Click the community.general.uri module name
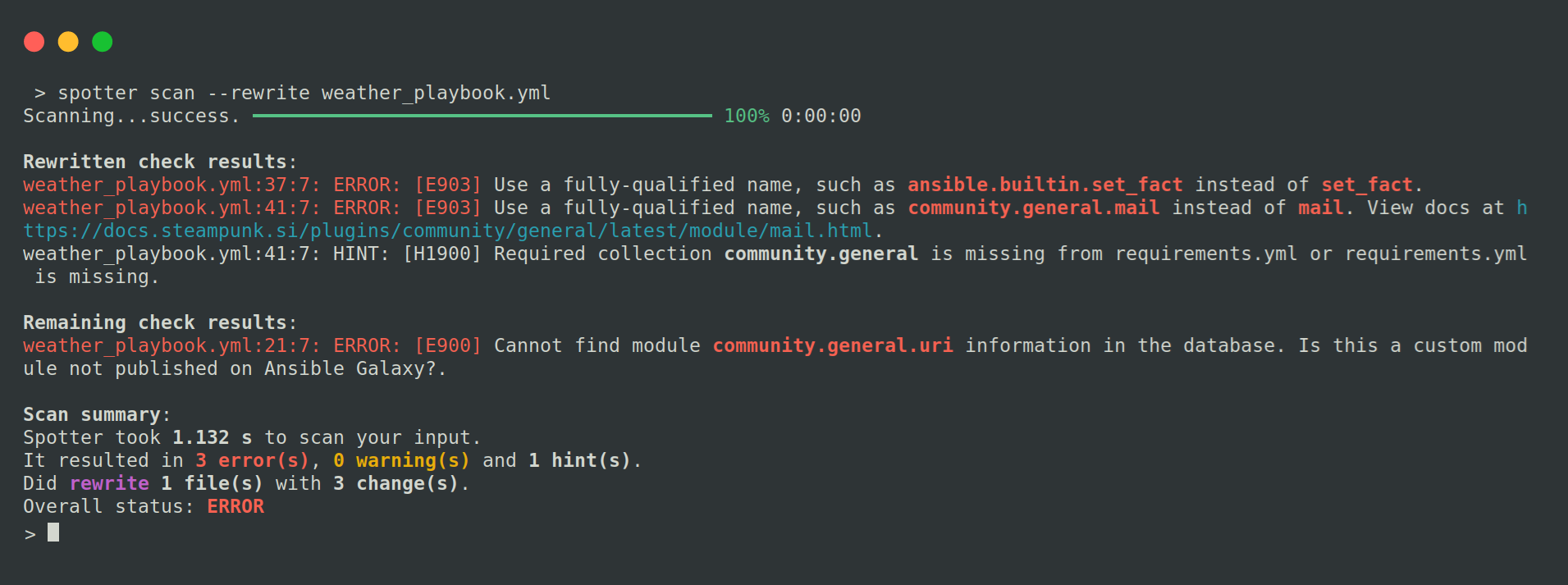The width and height of the screenshot is (1568, 585). coord(833,346)
